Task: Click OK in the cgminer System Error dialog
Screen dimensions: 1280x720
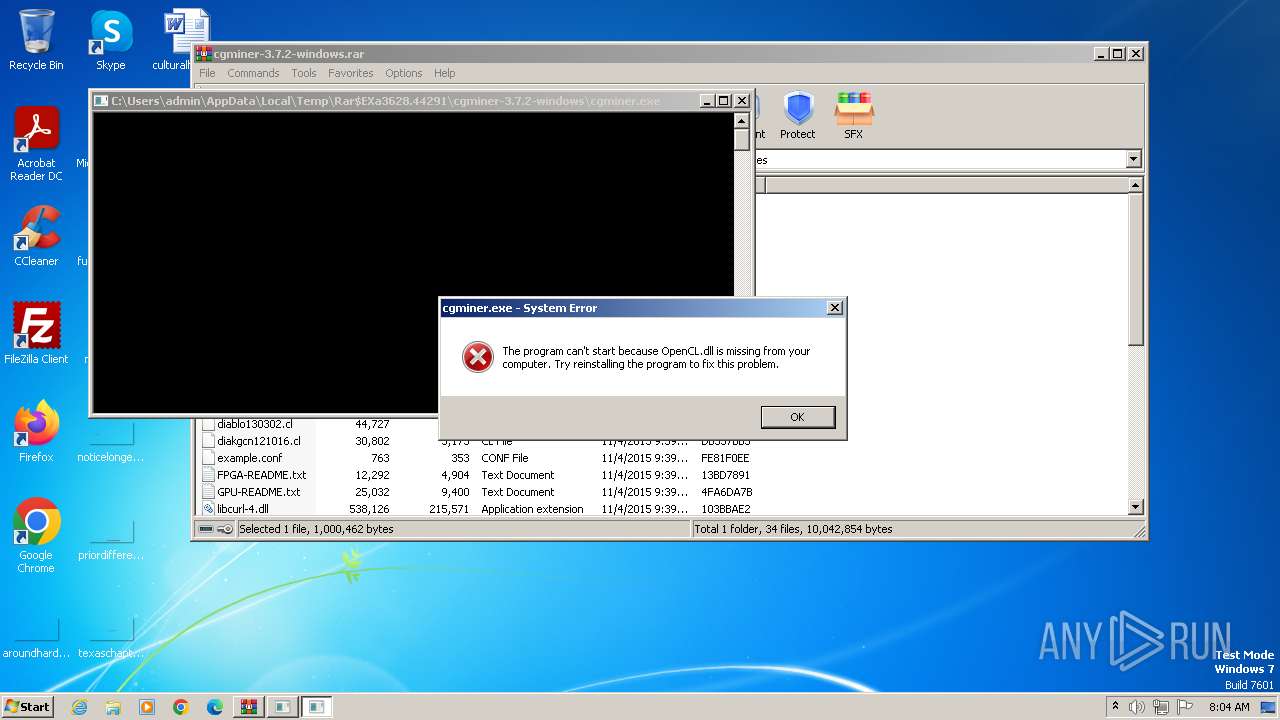Action: point(797,417)
